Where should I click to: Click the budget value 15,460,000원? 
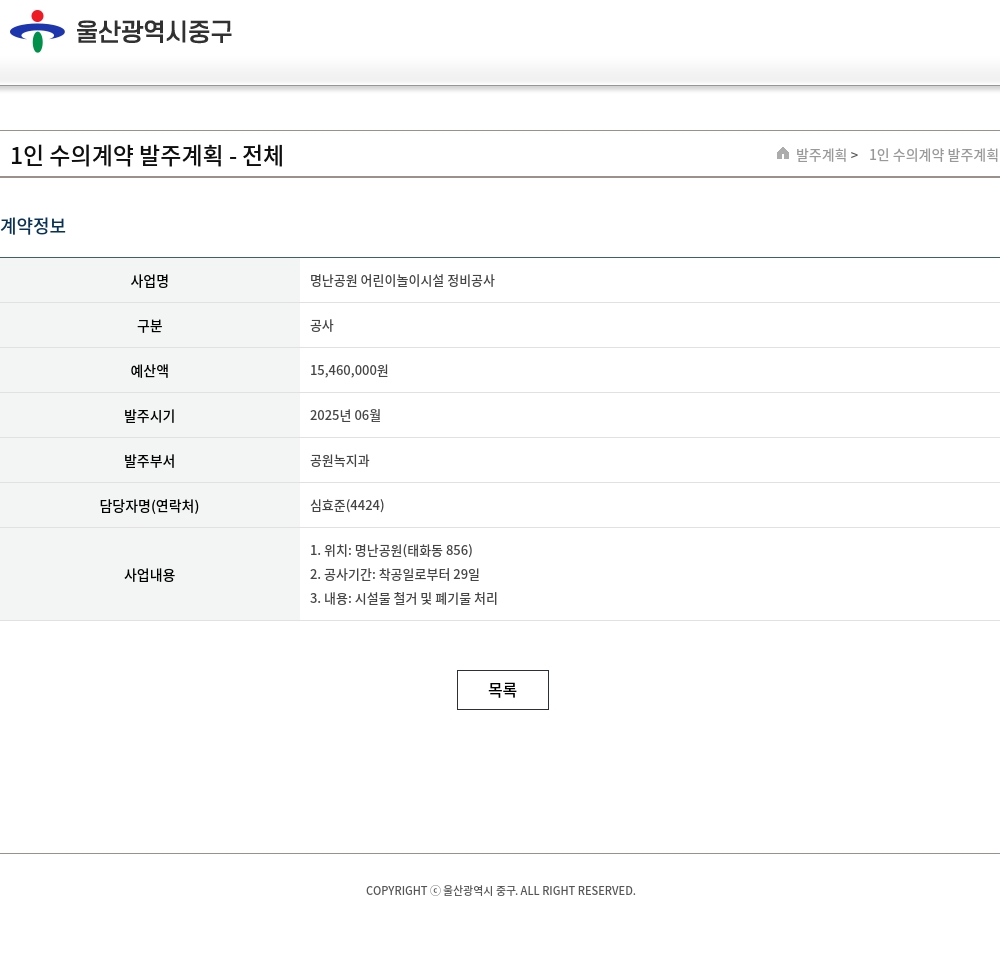coord(349,371)
